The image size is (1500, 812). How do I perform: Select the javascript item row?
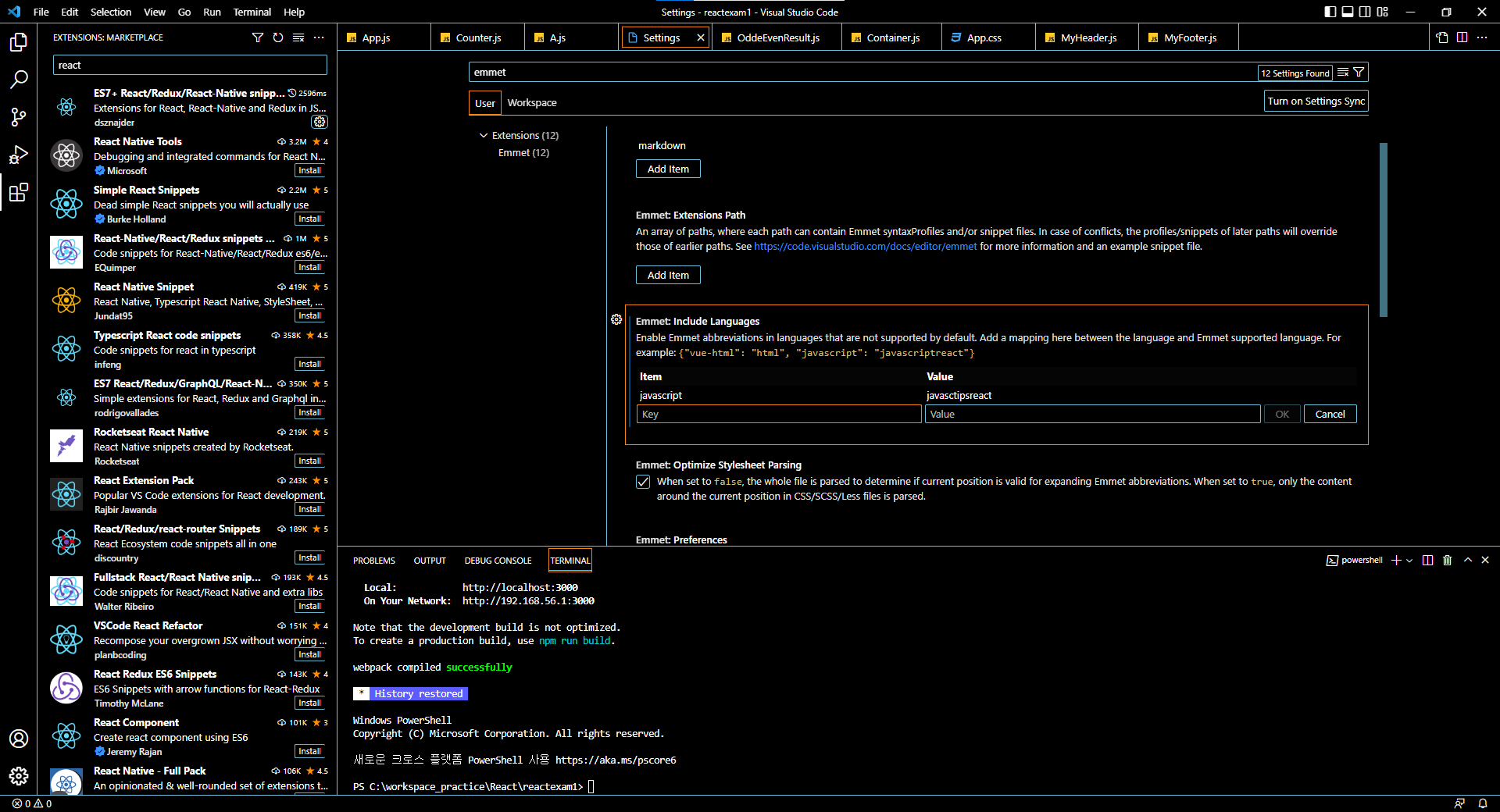coord(996,395)
